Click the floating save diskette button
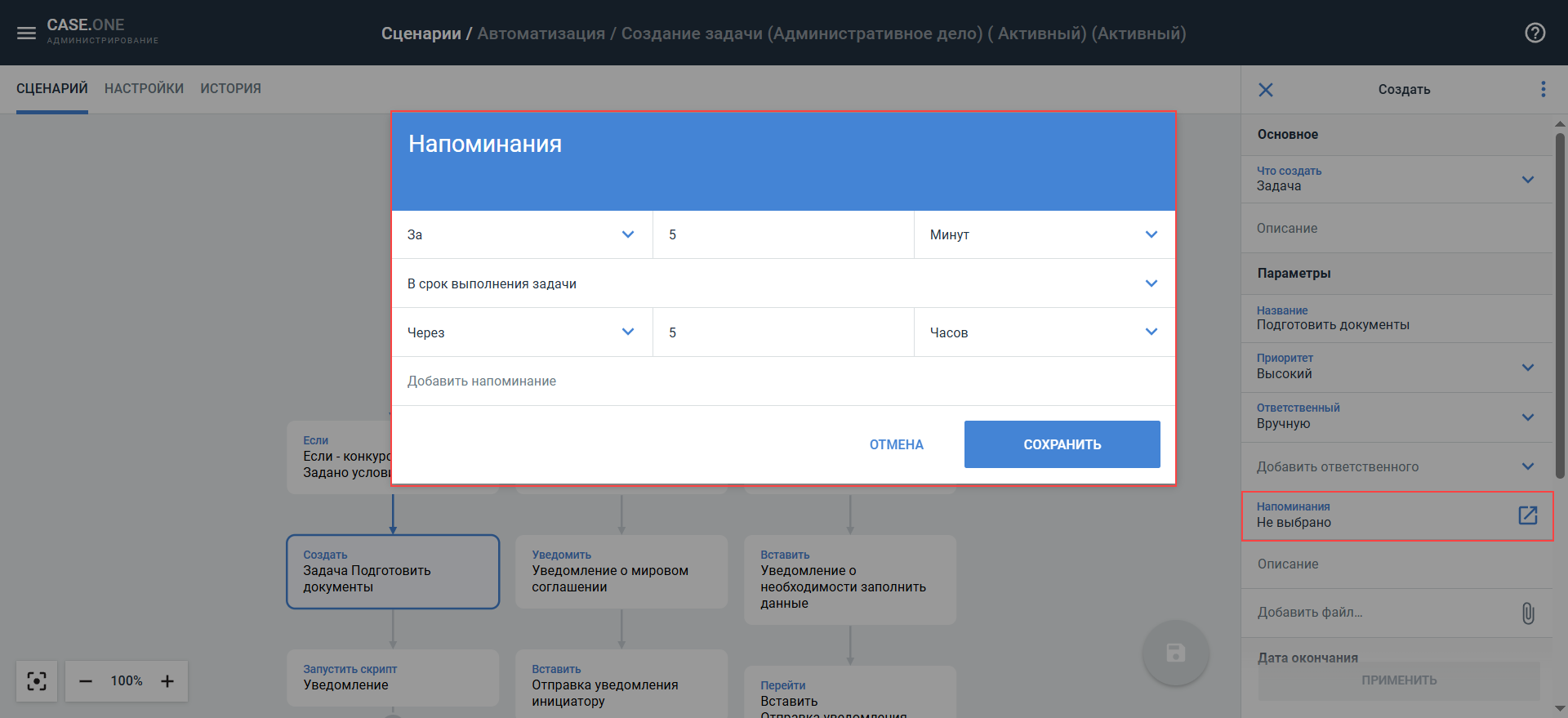 coord(1175,653)
